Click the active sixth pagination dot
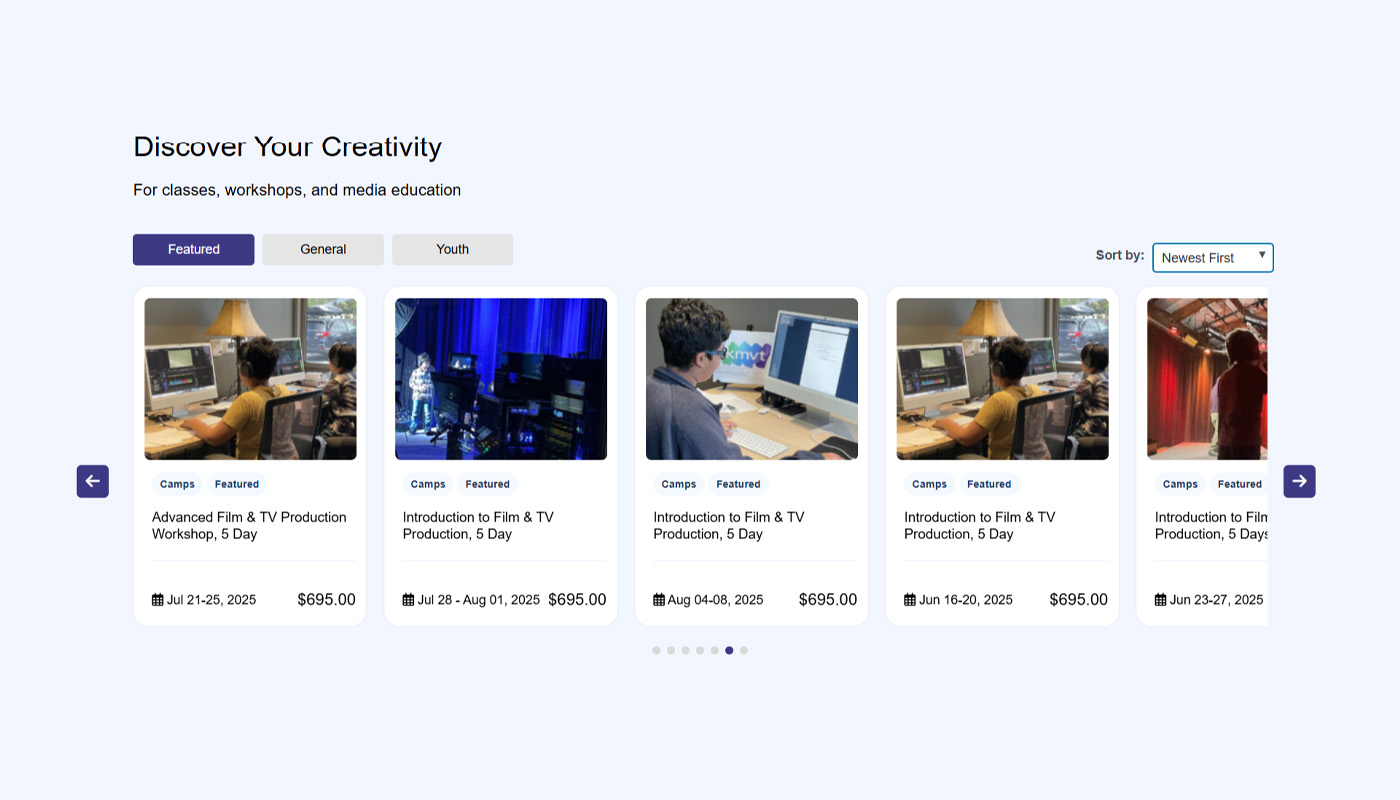The width and height of the screenshot is (1400, 800). pos(729,650)
